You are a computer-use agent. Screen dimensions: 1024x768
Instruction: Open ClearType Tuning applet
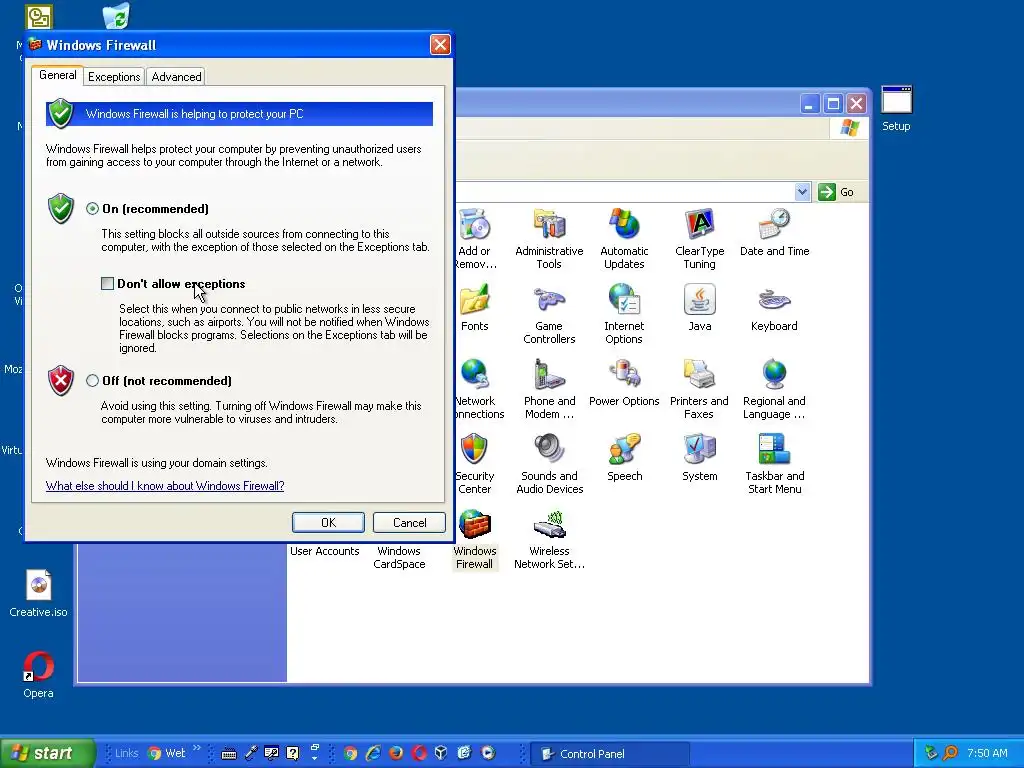699,239
